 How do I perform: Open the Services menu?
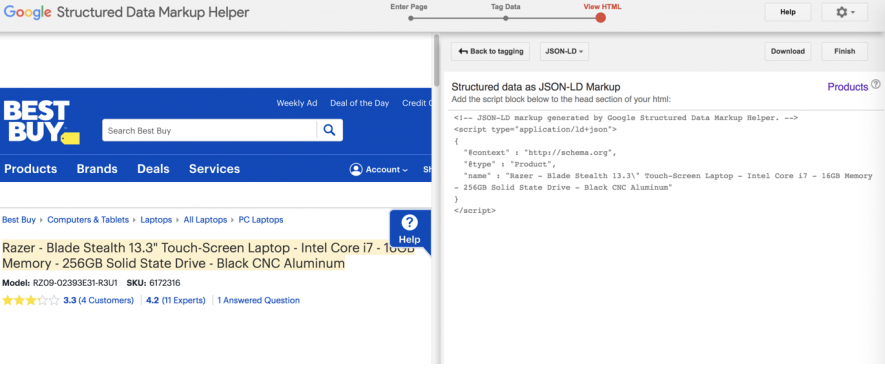(x=214, y=169)
